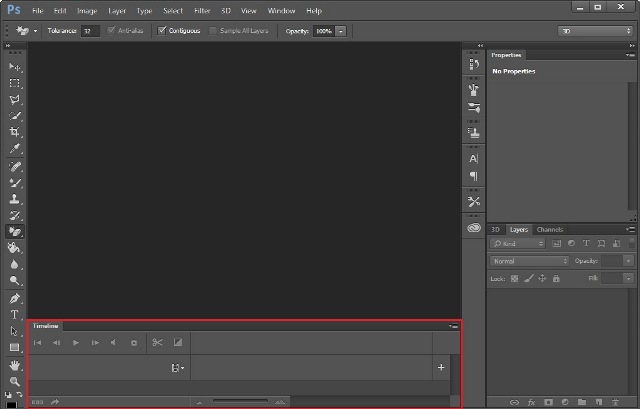Image resolution: width=640 pixels, height=409 pixels.
Task: Select the Polygonal Lasso tool
Action: tap(15, 100)
